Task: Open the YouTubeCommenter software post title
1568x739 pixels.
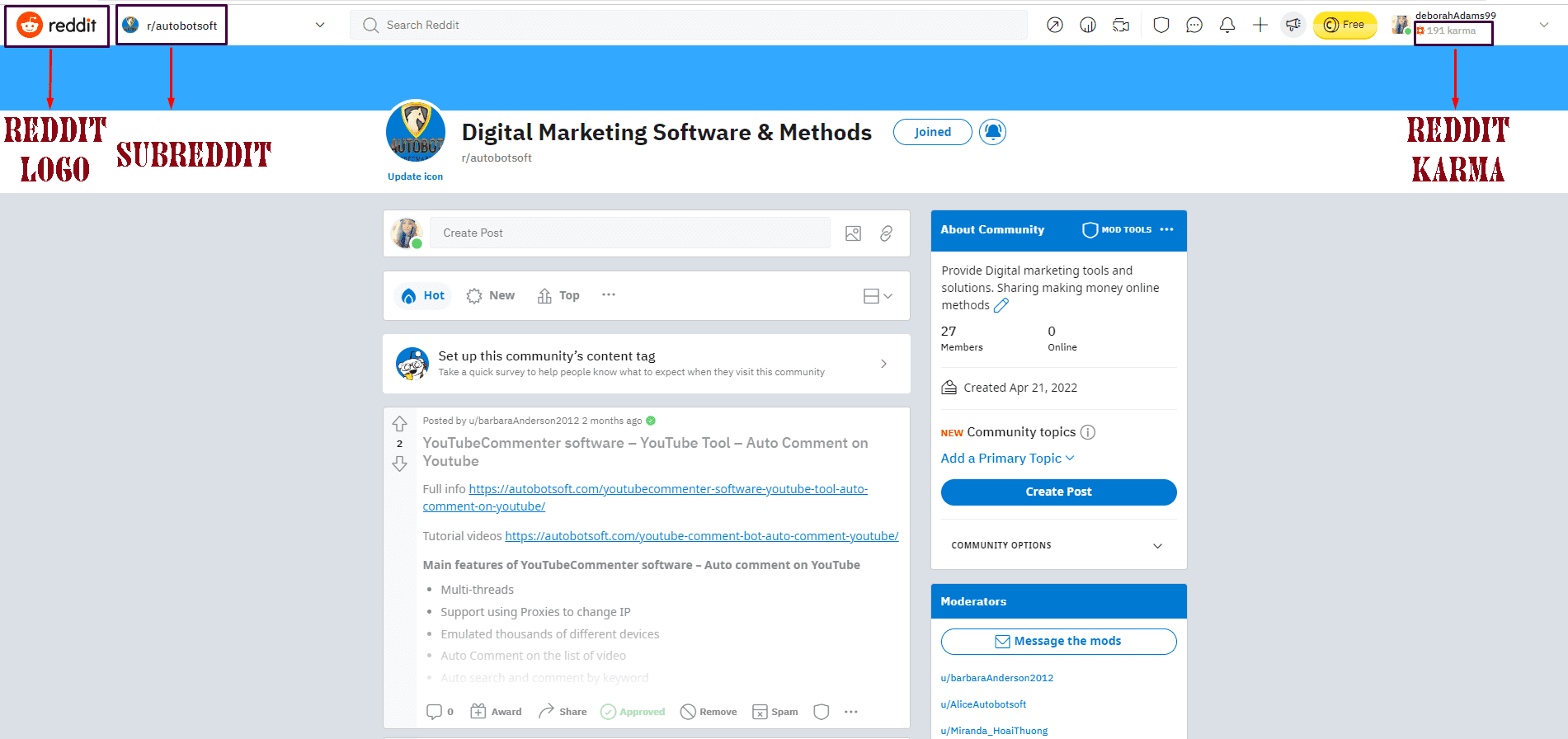Action: point(645,452)
